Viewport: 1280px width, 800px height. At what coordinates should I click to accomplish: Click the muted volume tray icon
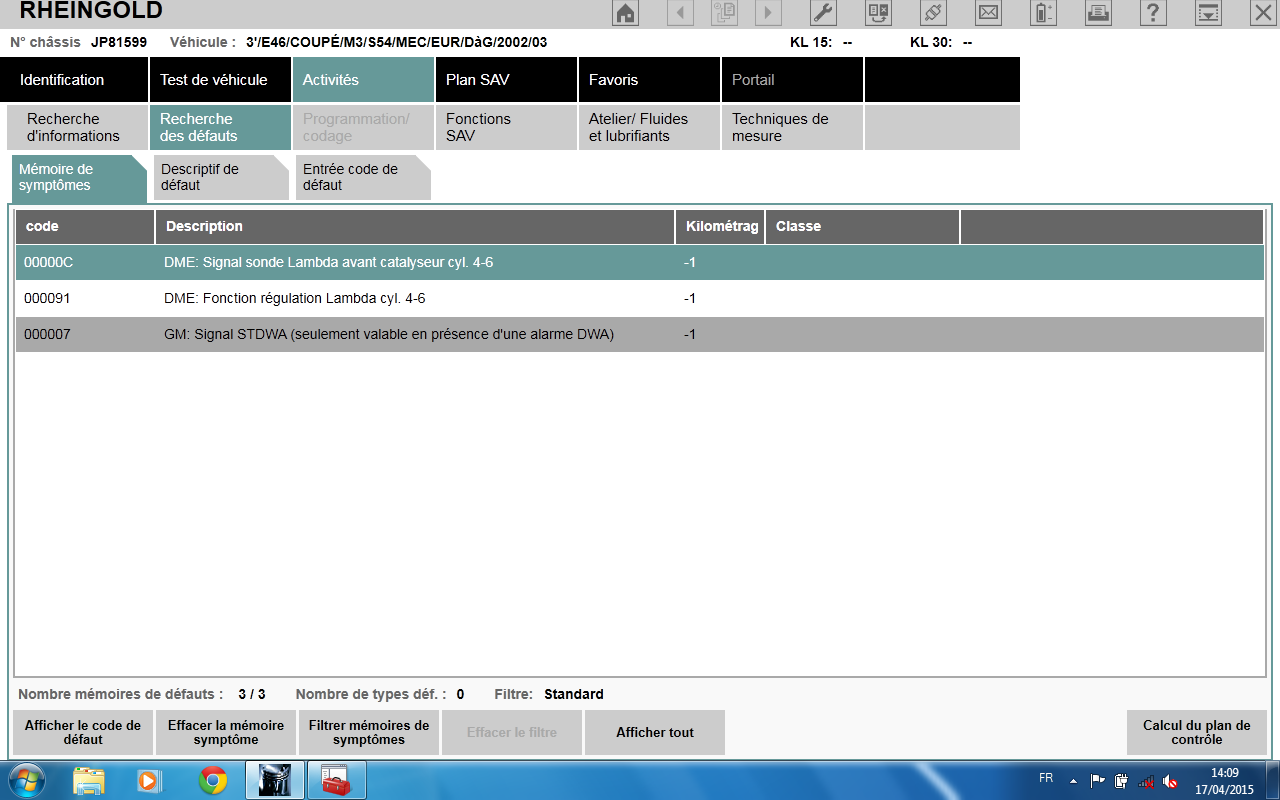click(x=1170, y=781)
